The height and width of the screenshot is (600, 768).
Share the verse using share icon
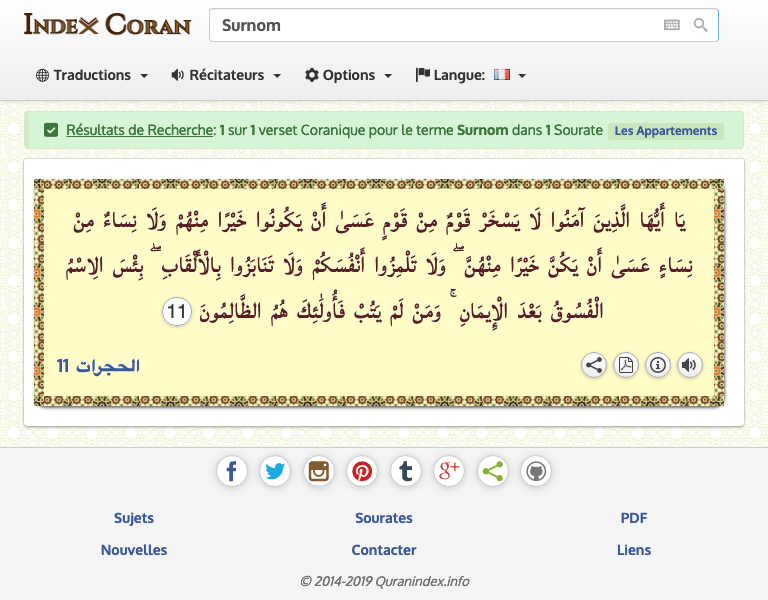click(x=594, y=365)
